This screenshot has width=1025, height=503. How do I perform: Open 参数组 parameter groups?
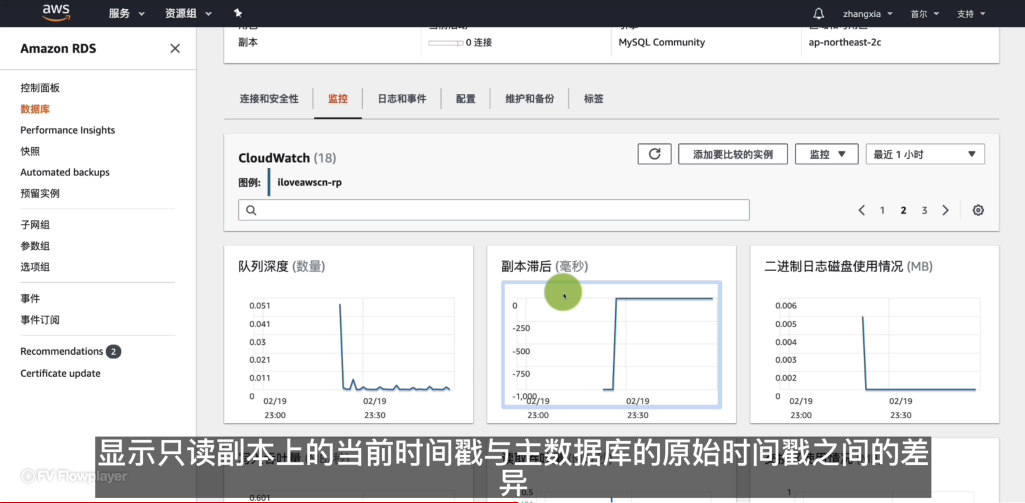coord(35,246)
